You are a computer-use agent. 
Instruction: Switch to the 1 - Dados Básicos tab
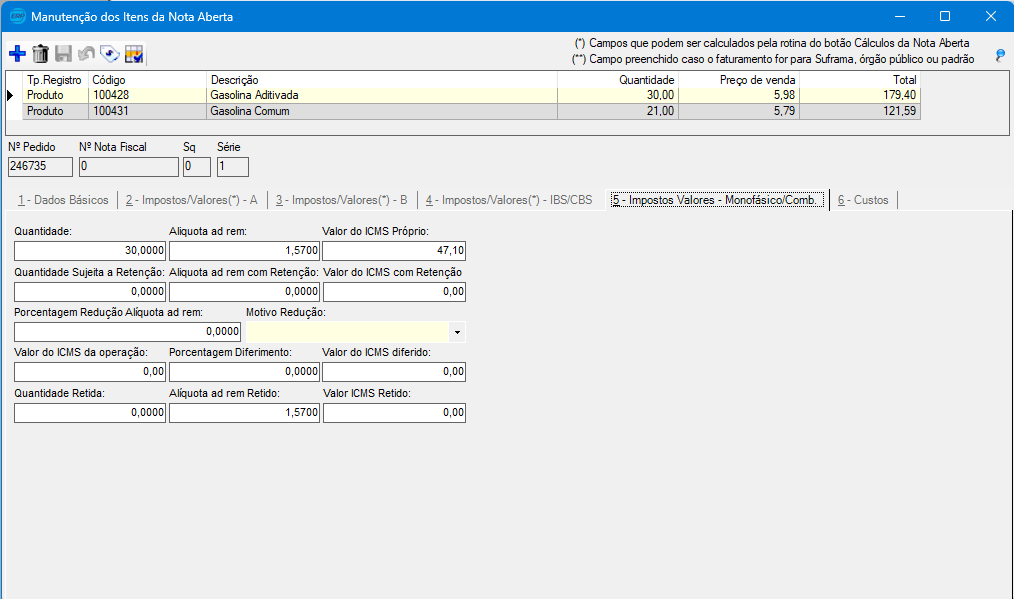click(62, 200)
